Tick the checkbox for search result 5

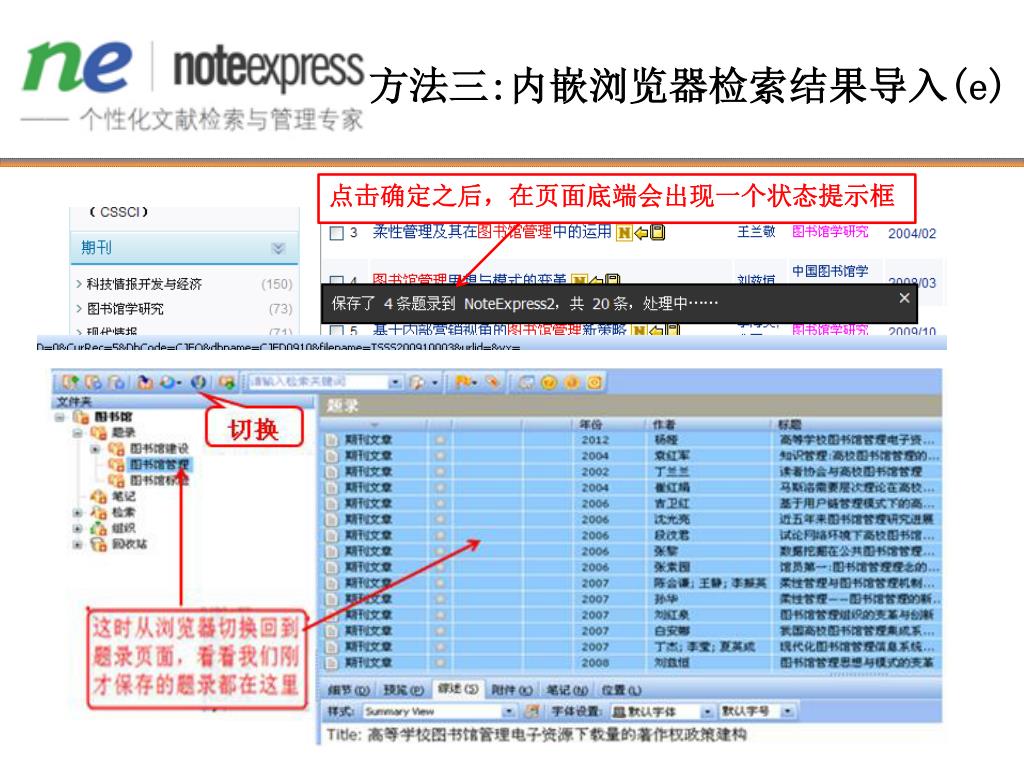(x=337, y=330)
